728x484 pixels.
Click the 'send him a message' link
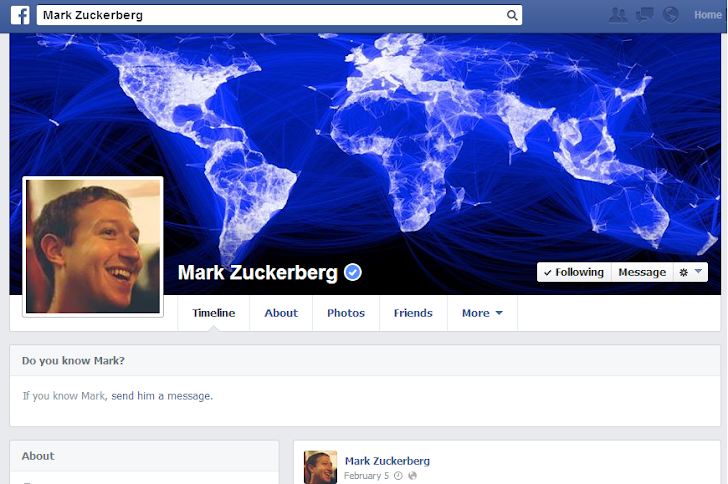pos(162,396)
